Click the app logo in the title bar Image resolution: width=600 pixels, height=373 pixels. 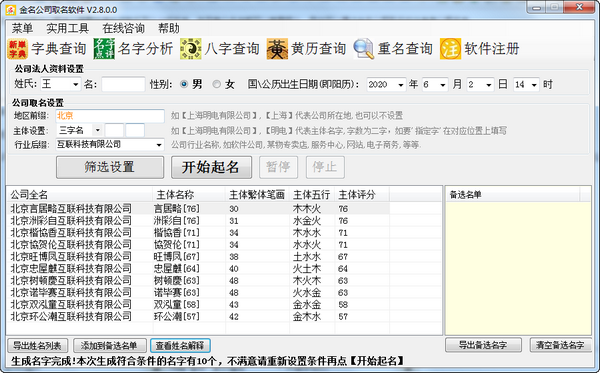(x=10, y=10)
